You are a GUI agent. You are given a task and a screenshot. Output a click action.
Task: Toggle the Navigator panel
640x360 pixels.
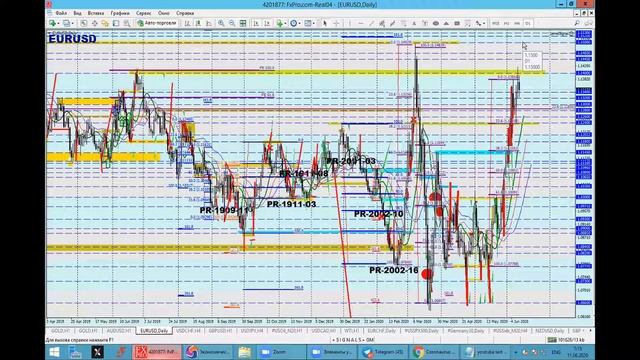(105, 23)
